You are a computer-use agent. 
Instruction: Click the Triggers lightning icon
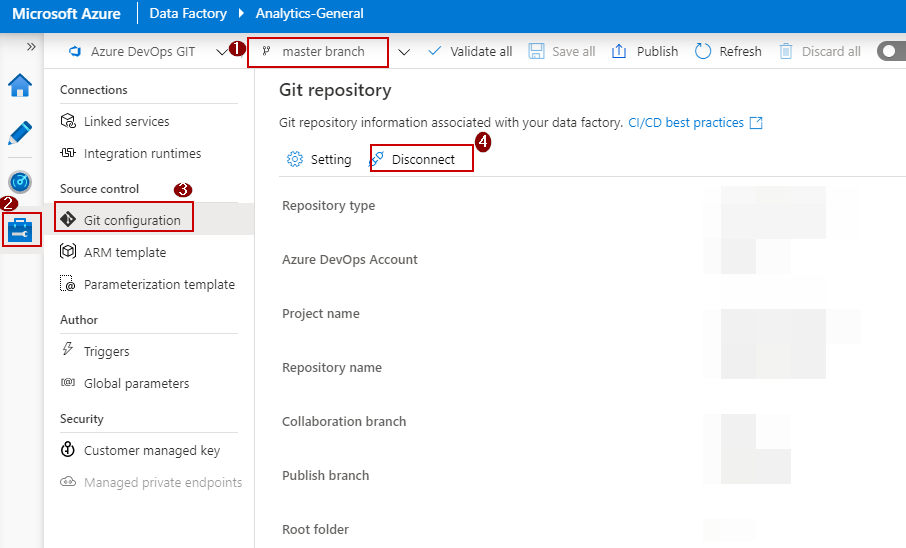pos(68,349)
